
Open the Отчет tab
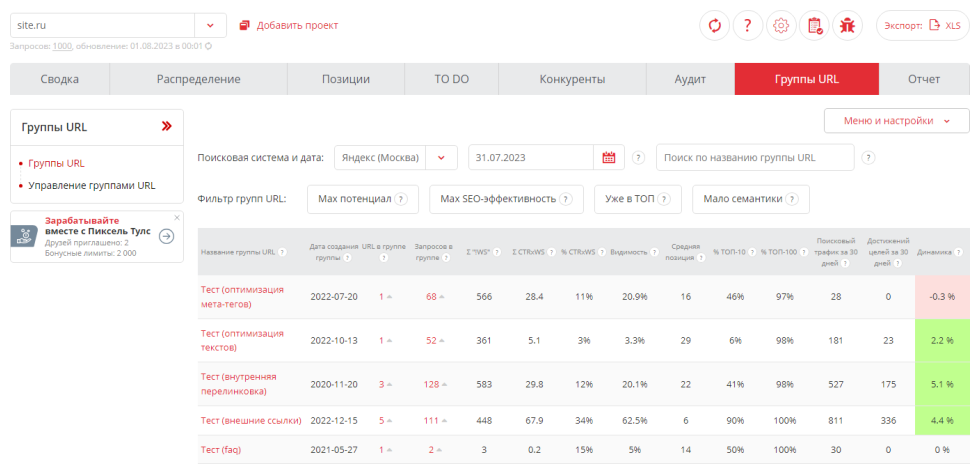tap(924, 79)
